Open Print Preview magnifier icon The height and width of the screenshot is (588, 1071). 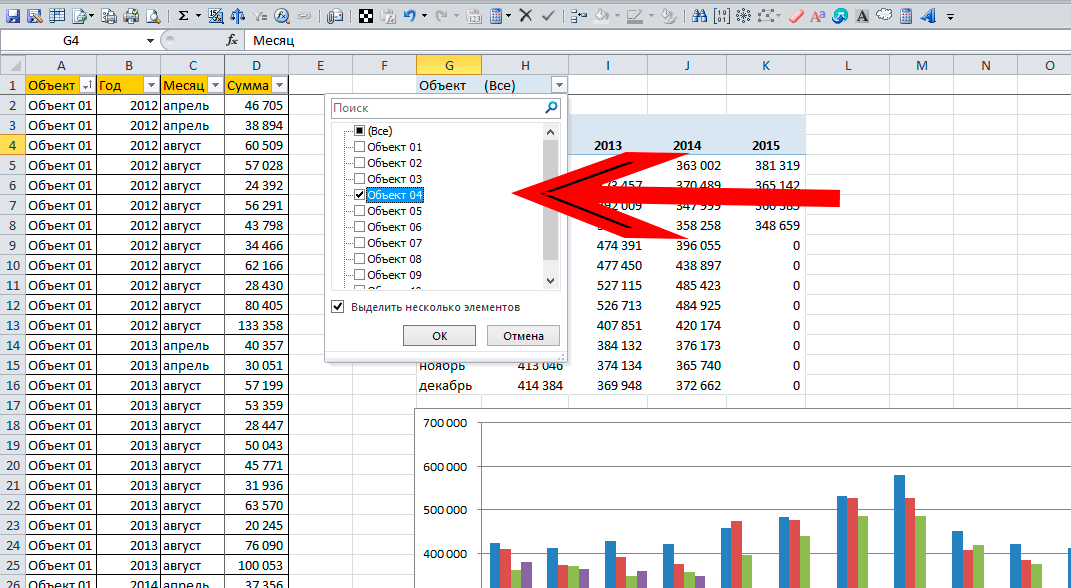coord(153,15)
